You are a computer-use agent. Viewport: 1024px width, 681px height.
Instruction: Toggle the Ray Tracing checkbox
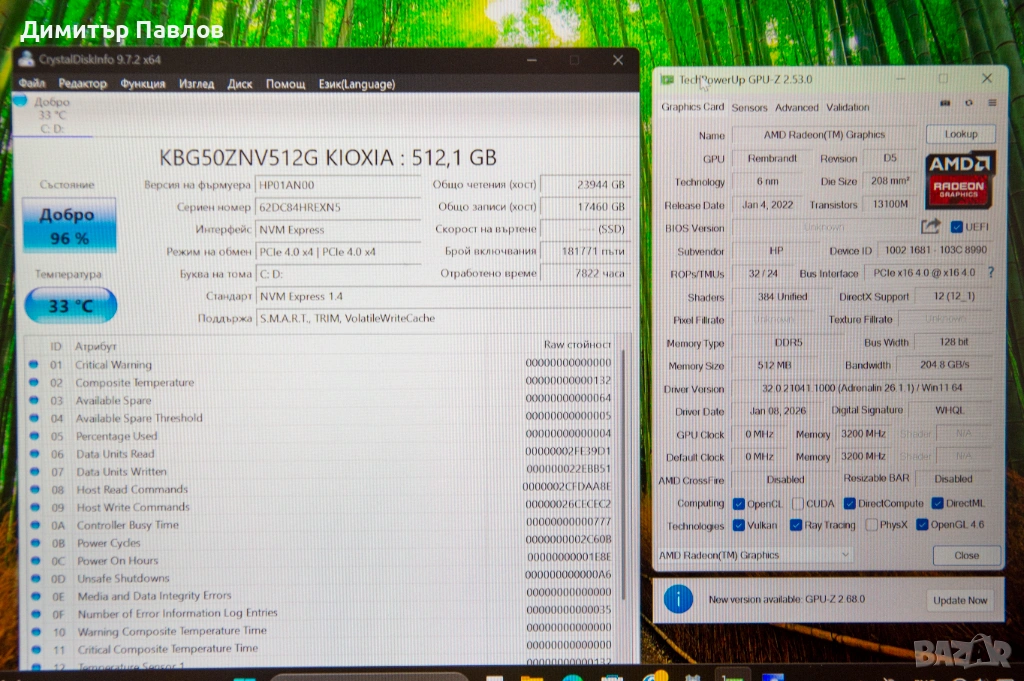796,525
